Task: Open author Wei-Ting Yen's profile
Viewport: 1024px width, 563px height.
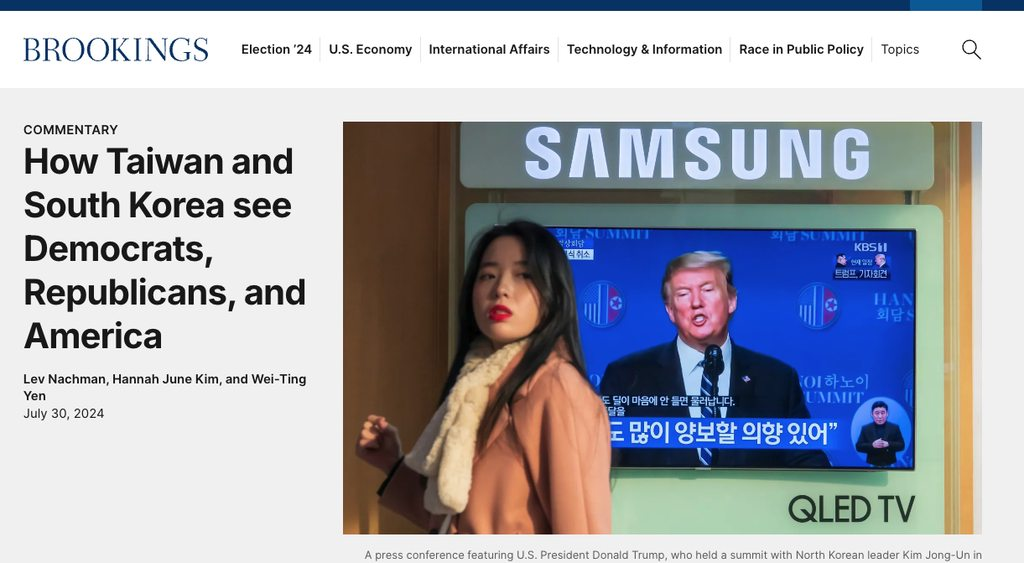Action: (165, 387)
